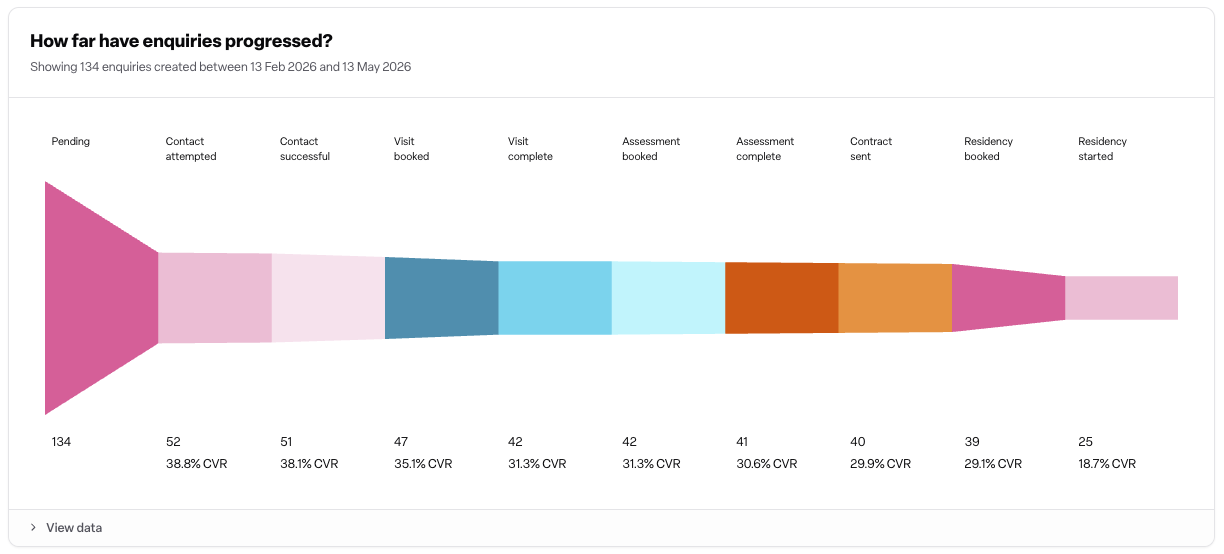Select the 18.7% CVR value
Viewport: 1224px width, 554px height.
point(1107,464)
